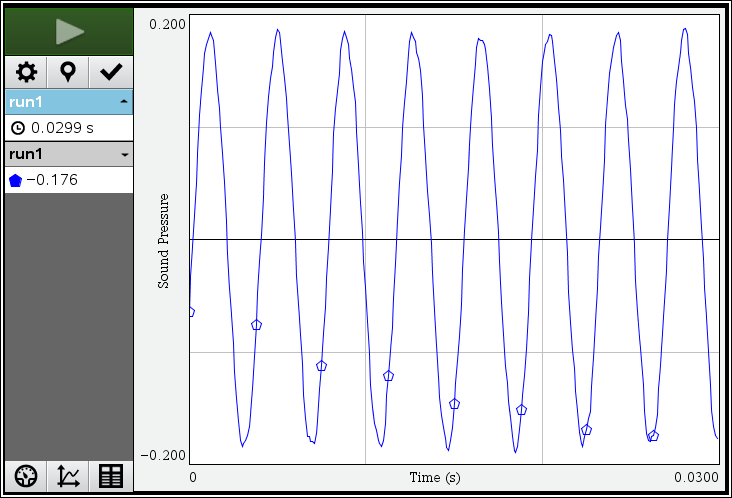The height and width of the screenshot is (498, 732).
Task: Open the gear collection setup icon
Action: pyautogui.click(x=26, y=72)
